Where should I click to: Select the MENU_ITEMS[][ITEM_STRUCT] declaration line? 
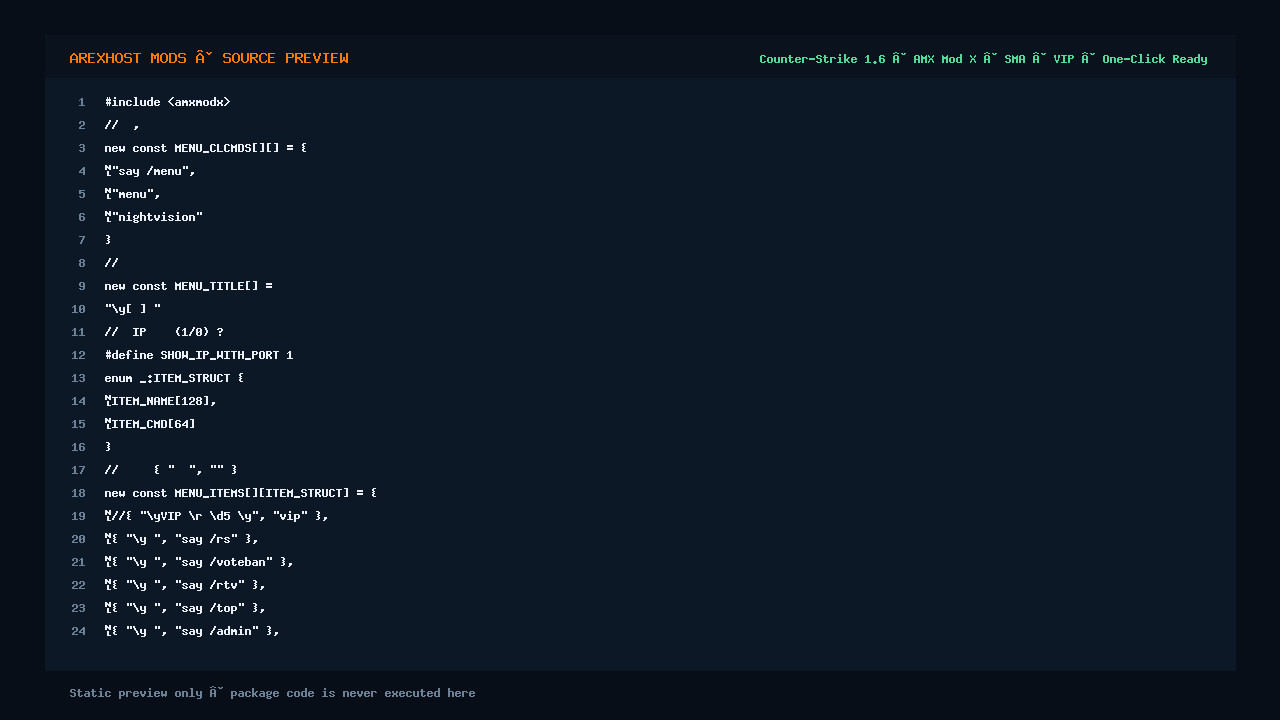[x=240, y=493]
